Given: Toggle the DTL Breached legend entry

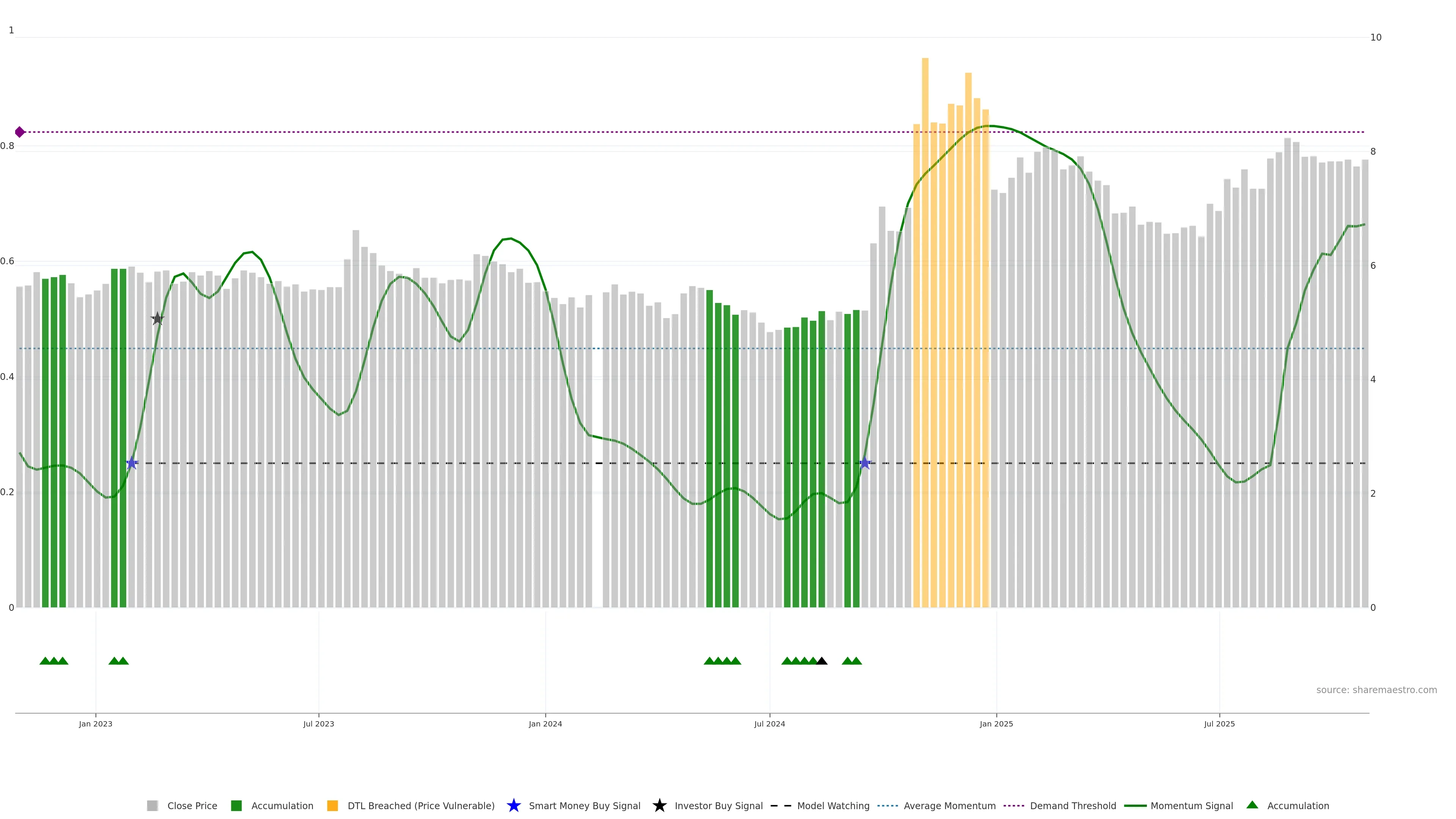Looking at the screenshot, I should coord(420,806).
